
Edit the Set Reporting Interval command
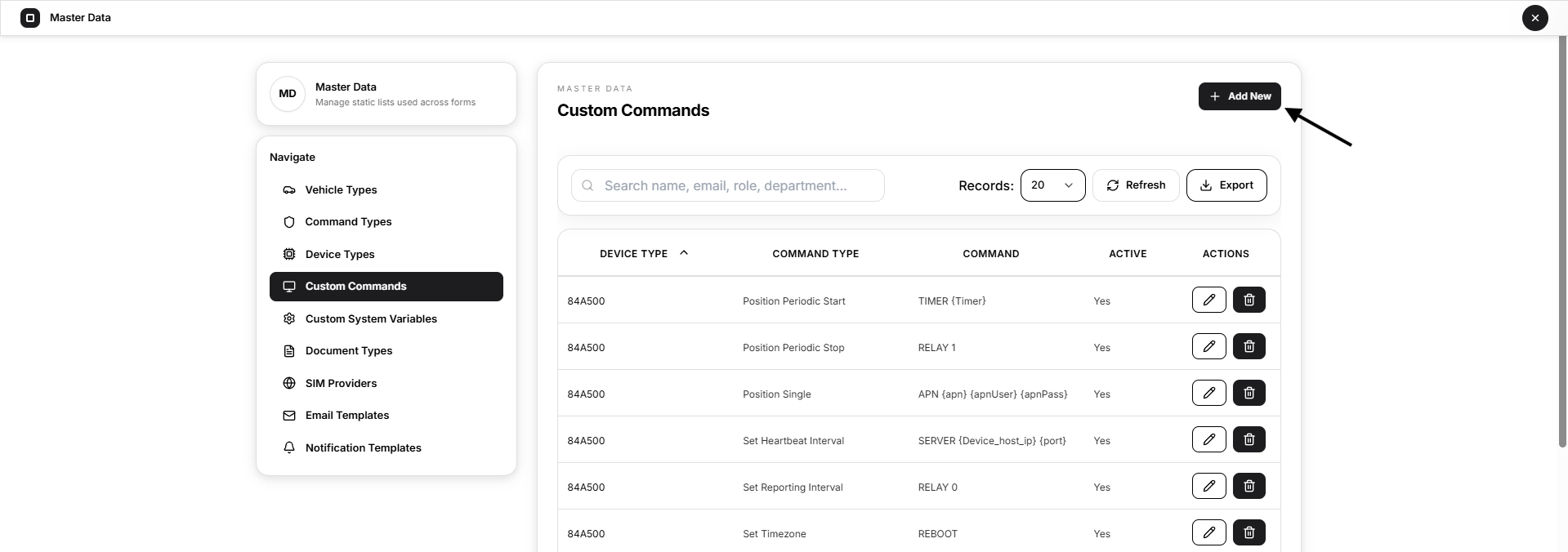1208,486
